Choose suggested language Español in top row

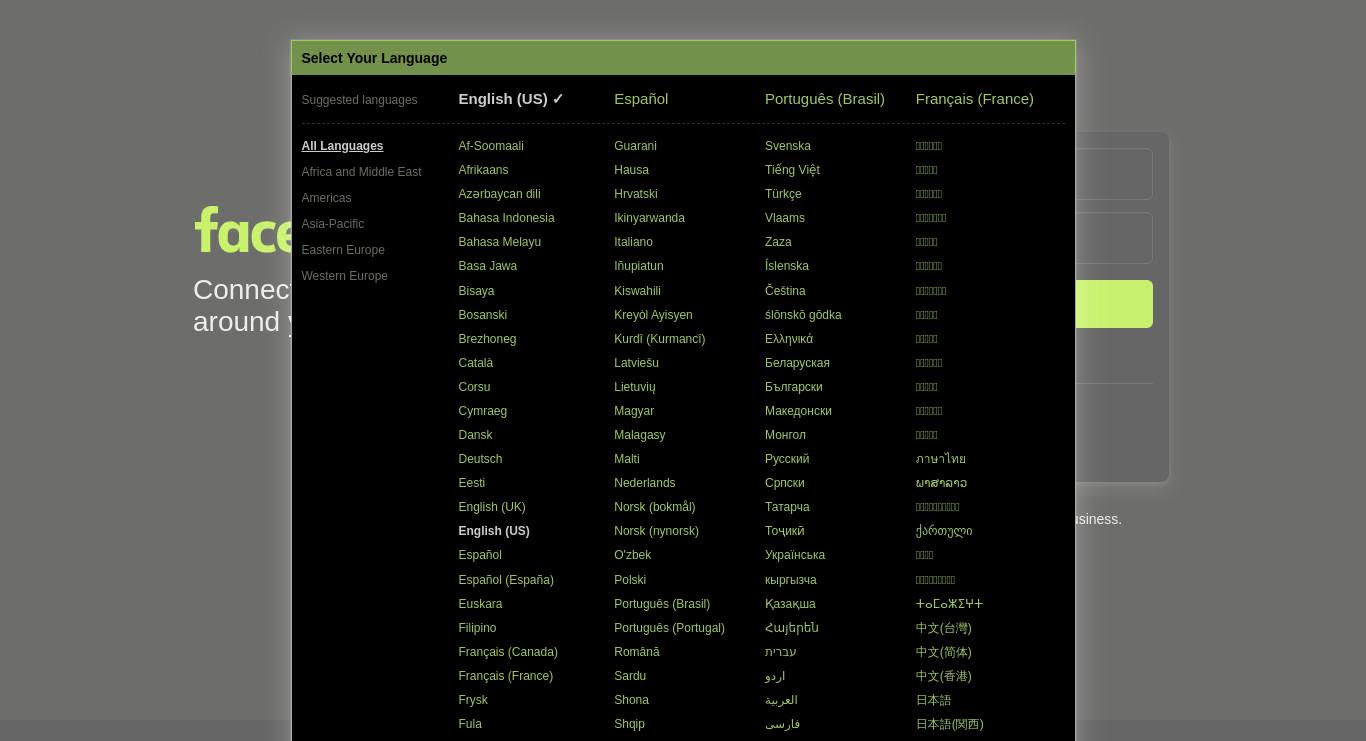click(641, 99)
